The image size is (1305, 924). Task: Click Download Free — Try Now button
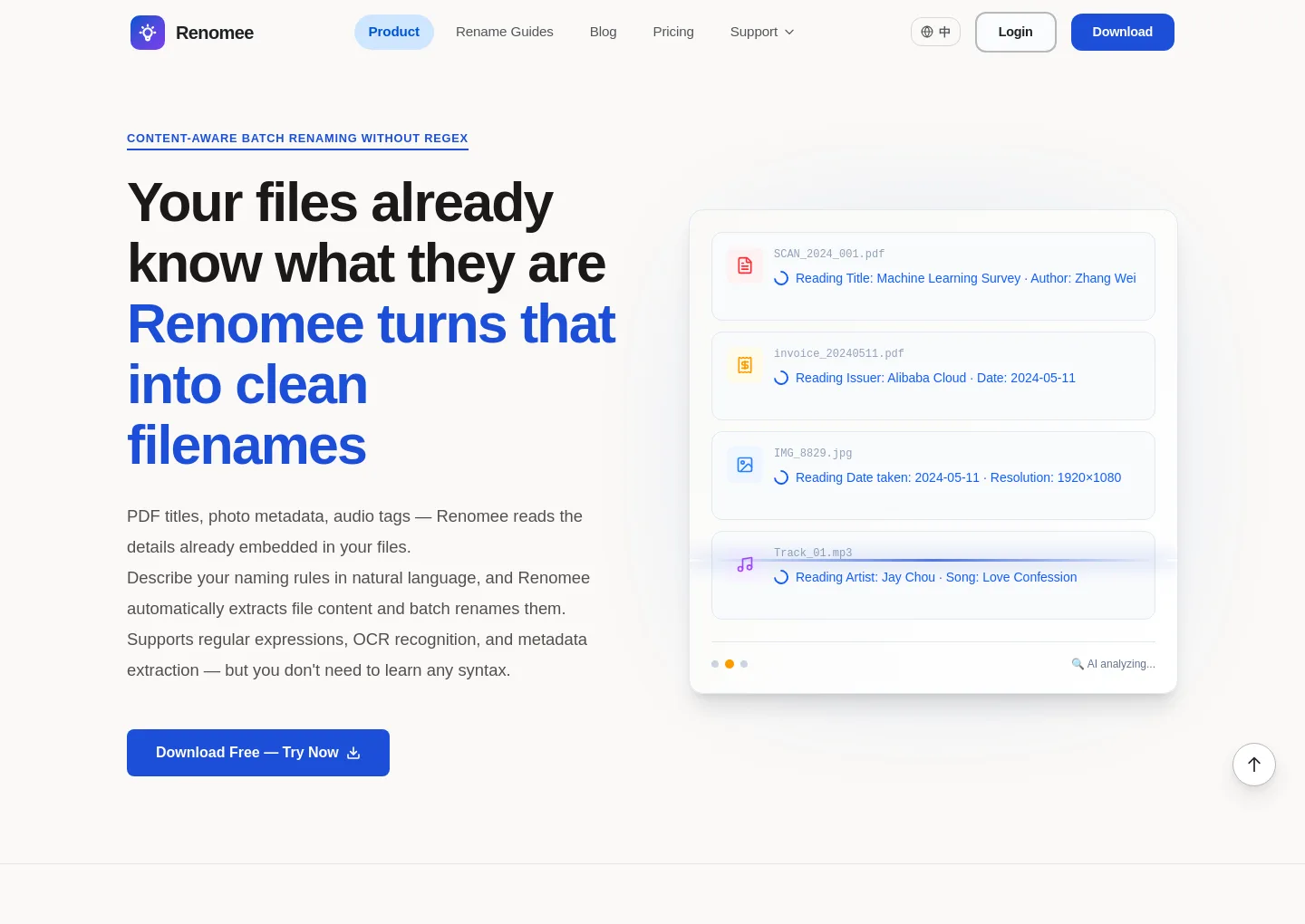[258, 753]
